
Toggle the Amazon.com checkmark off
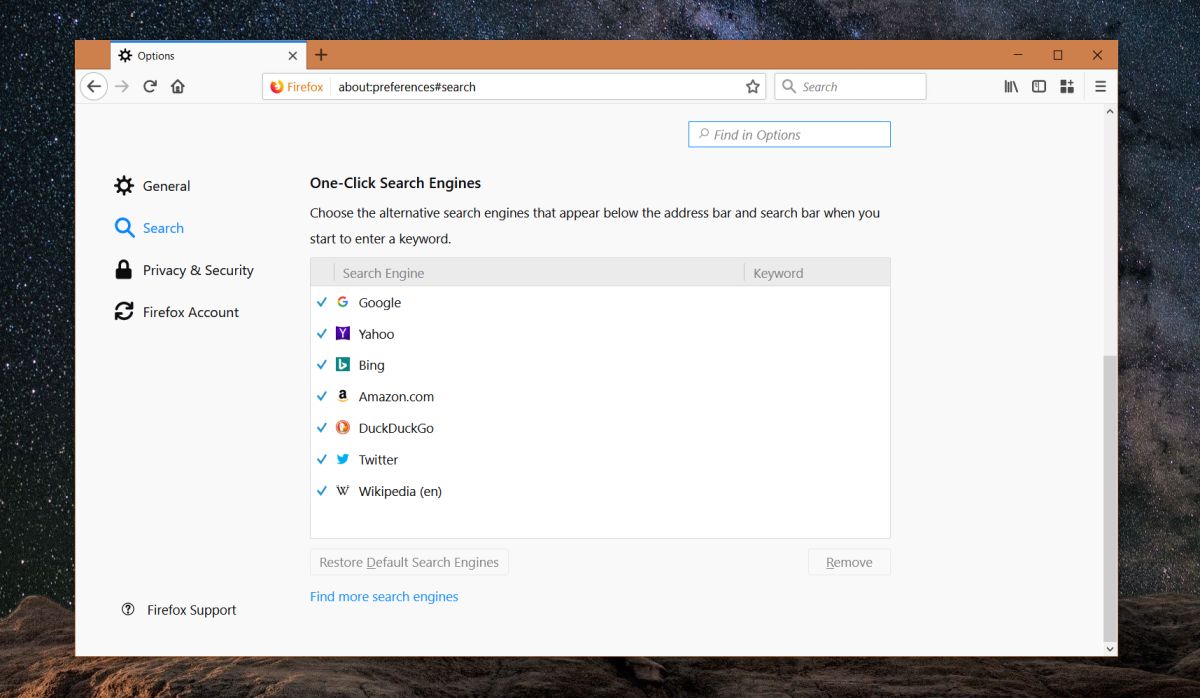tap(322, 396)
